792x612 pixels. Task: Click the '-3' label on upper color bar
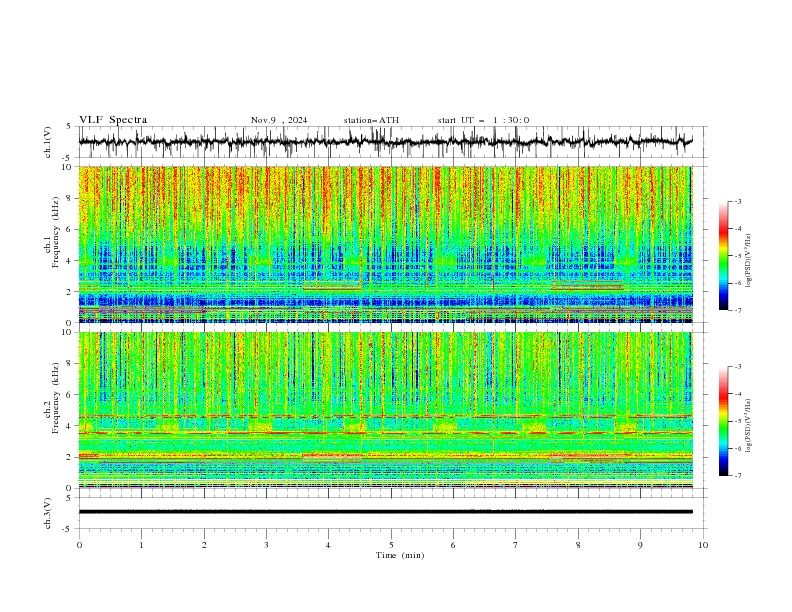point(737,201)
